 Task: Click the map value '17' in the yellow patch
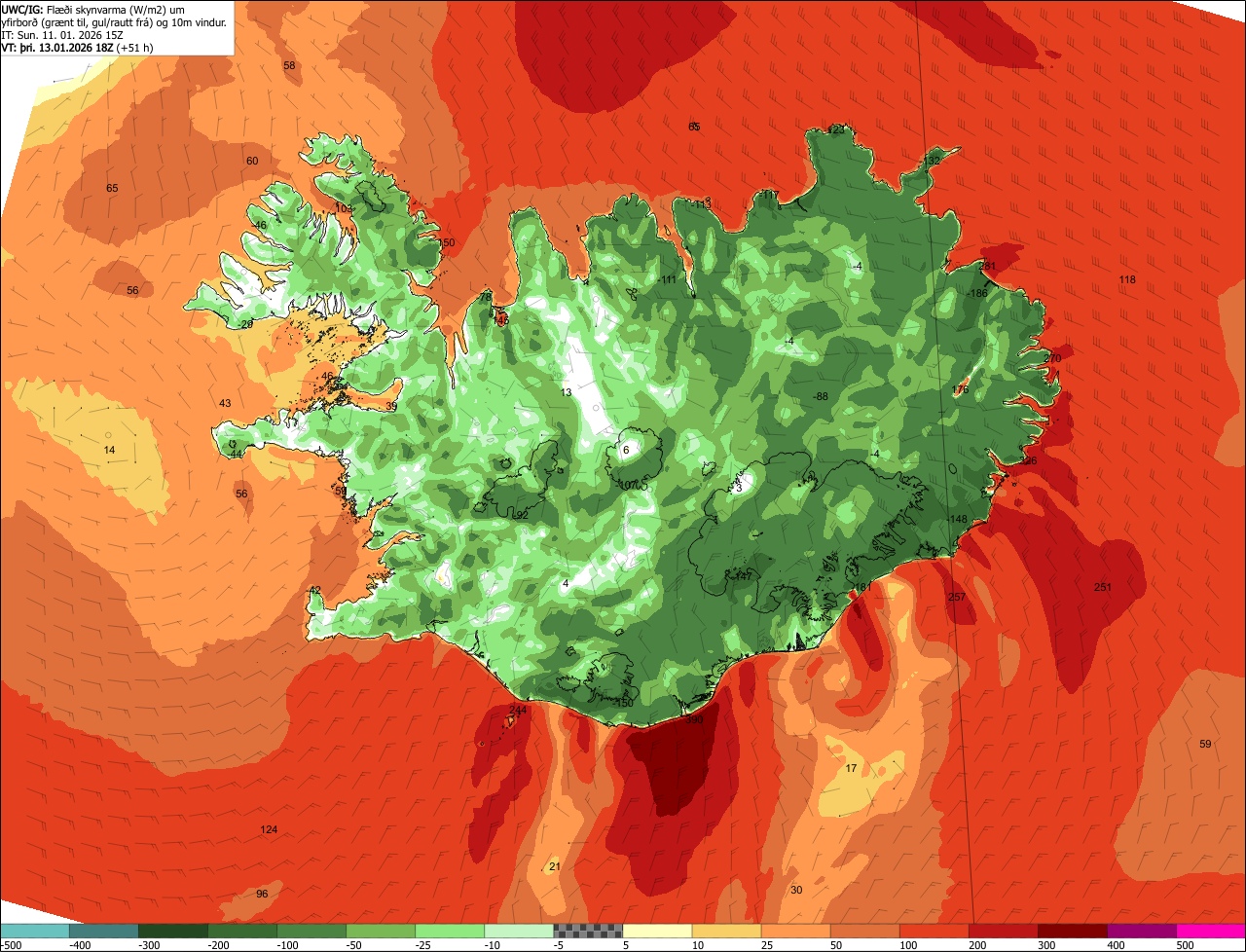point(851,769)
